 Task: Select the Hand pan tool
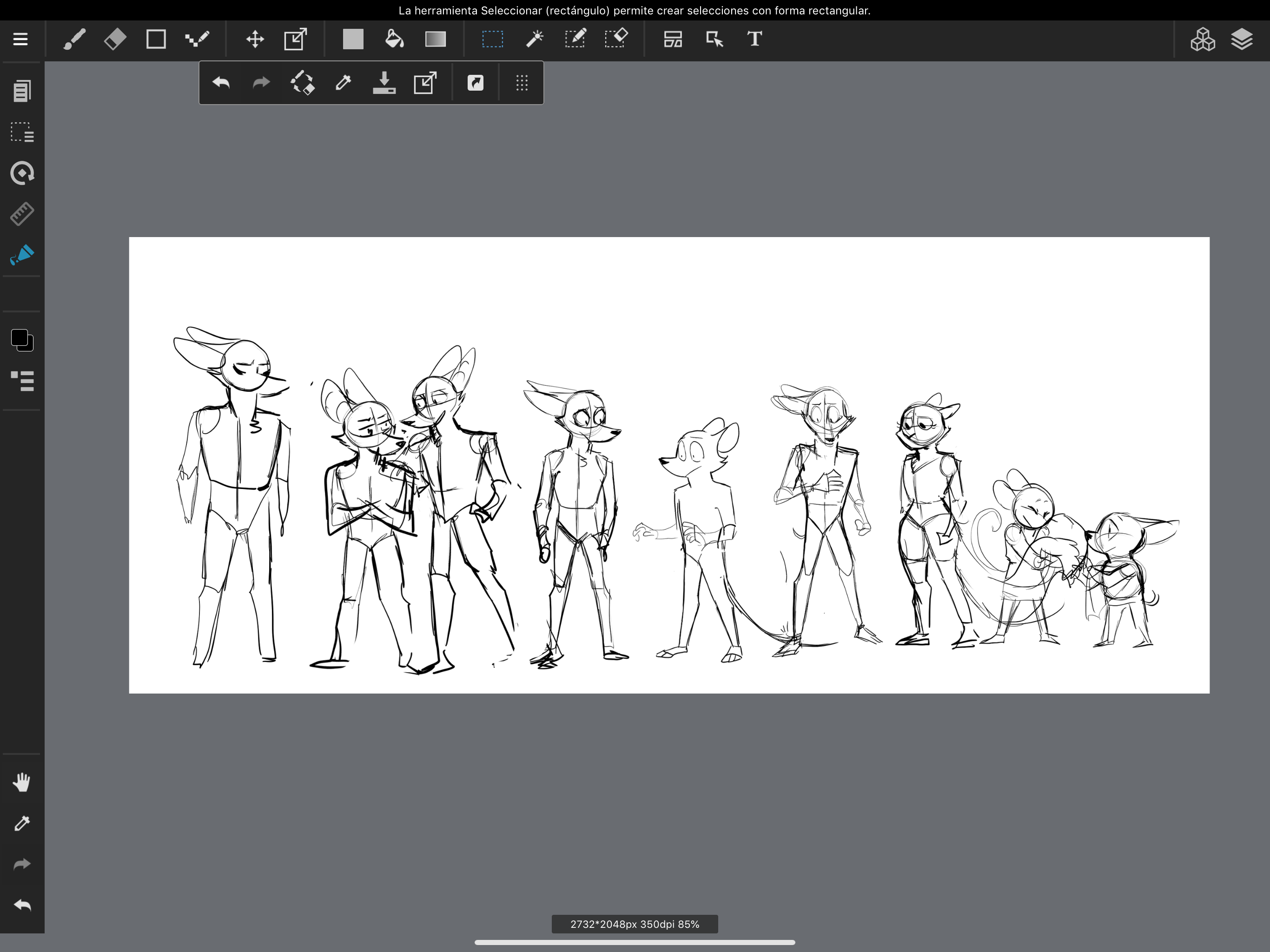(22, 782)
